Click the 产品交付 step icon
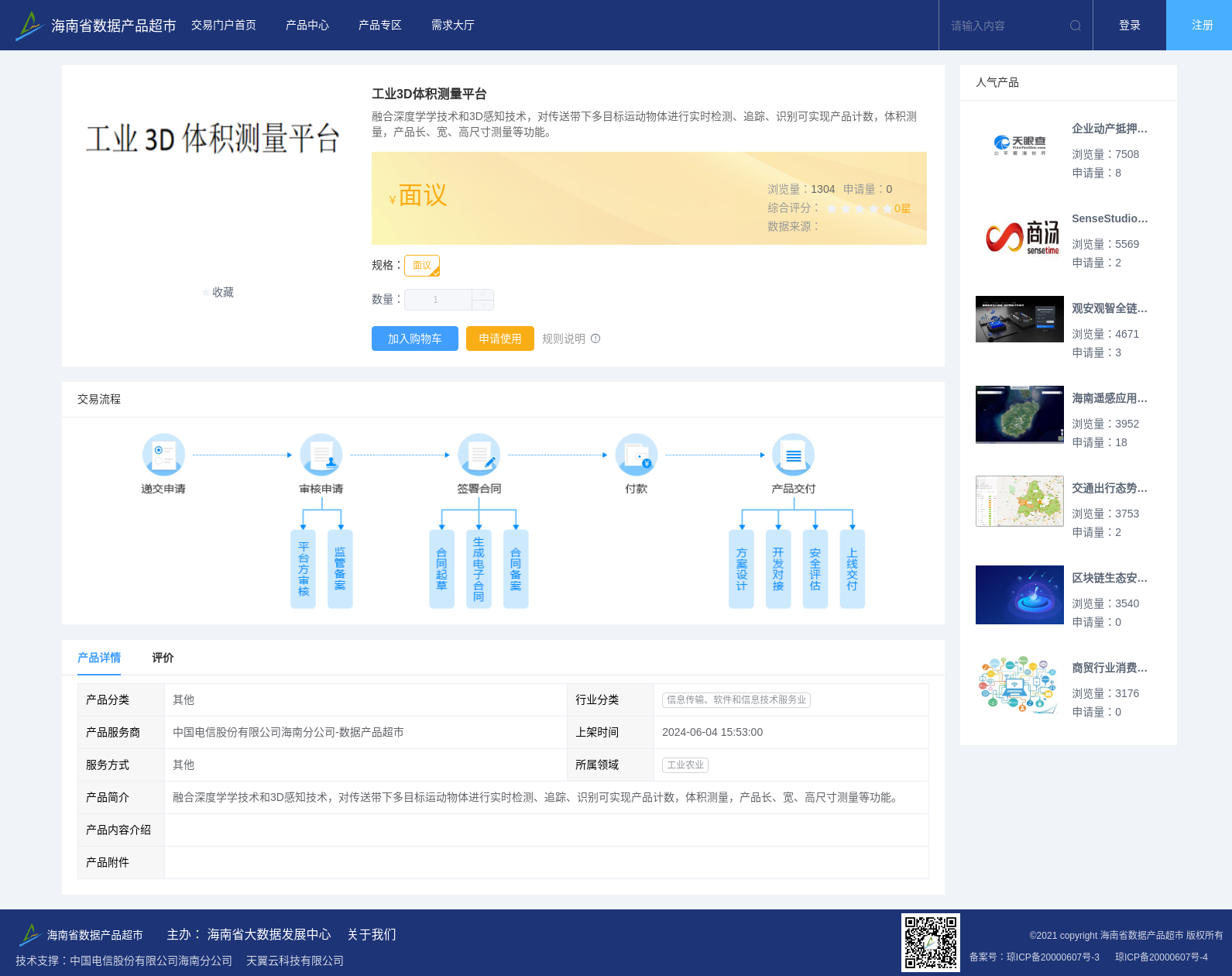 point(794,455)
